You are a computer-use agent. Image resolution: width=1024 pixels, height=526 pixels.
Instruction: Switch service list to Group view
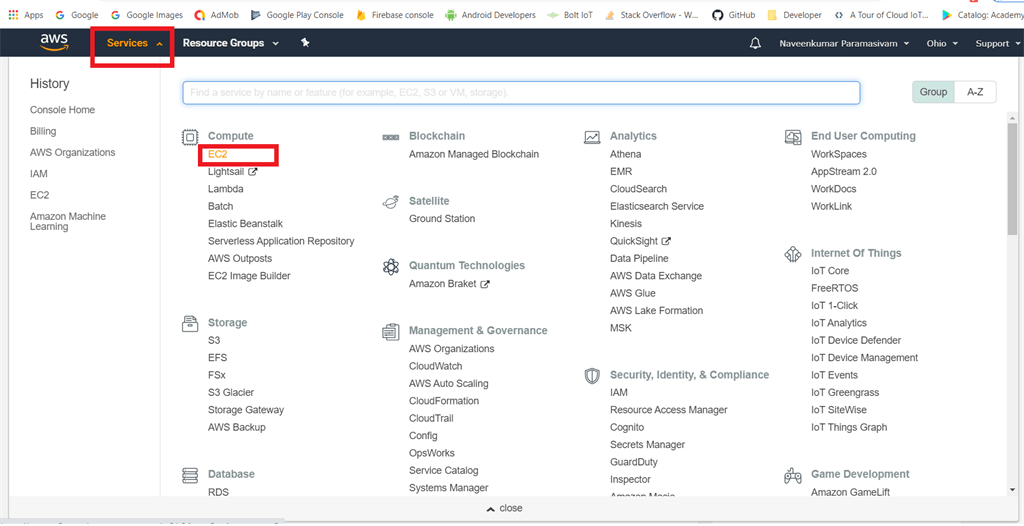(x=933, y=92)
